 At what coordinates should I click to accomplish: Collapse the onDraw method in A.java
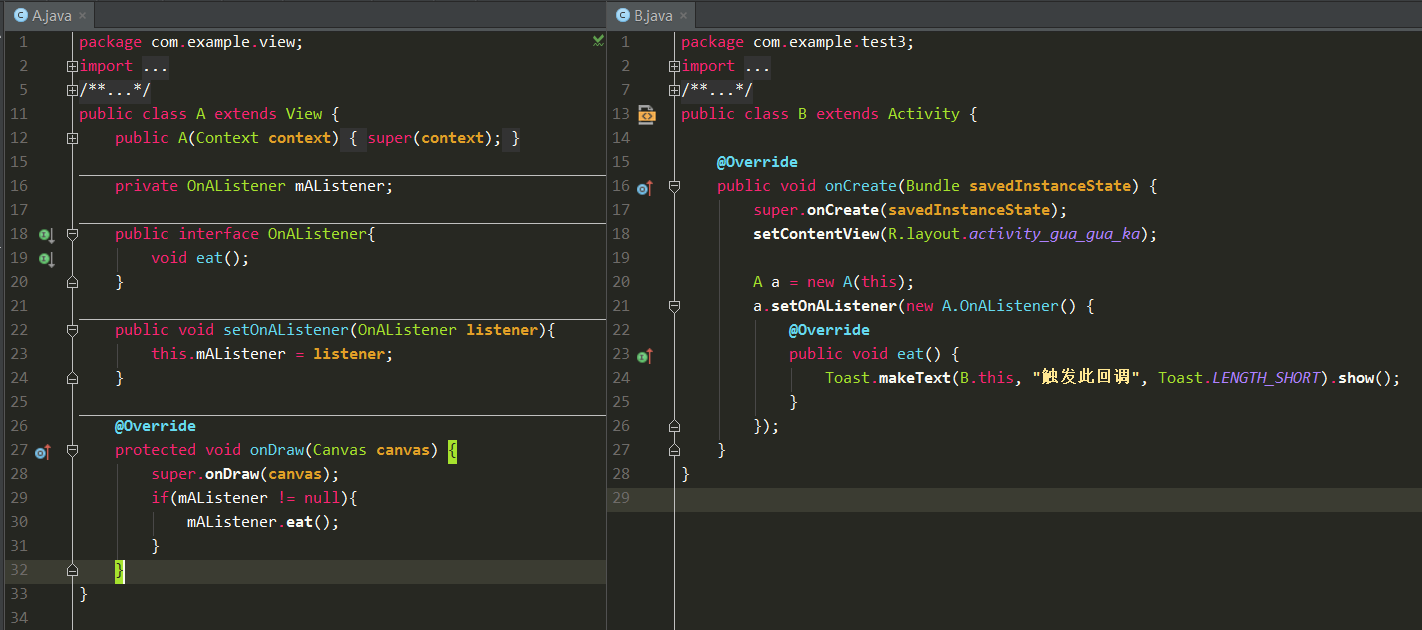click(72, 450)
